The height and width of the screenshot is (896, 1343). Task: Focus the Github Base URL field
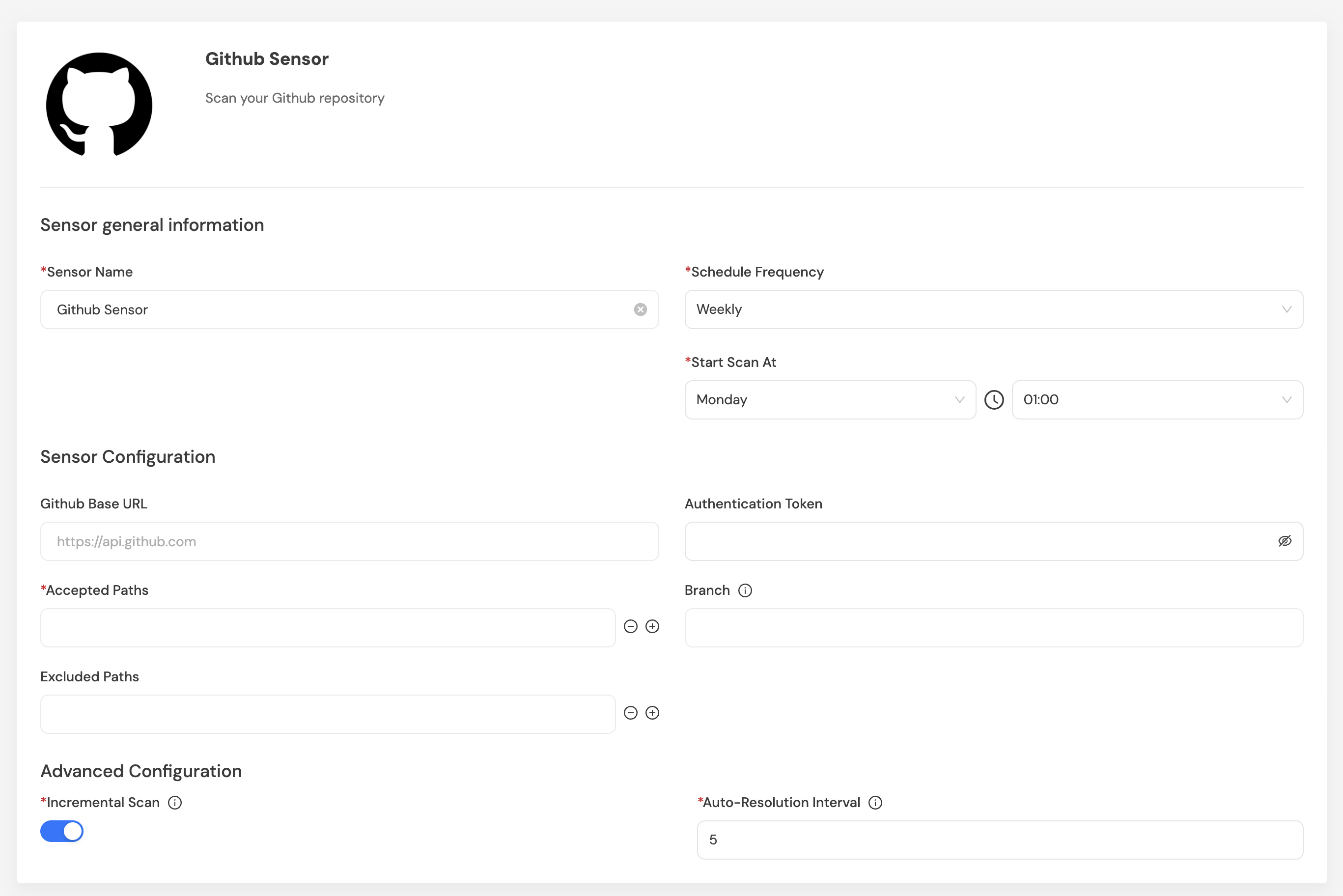tap(348, 541)
